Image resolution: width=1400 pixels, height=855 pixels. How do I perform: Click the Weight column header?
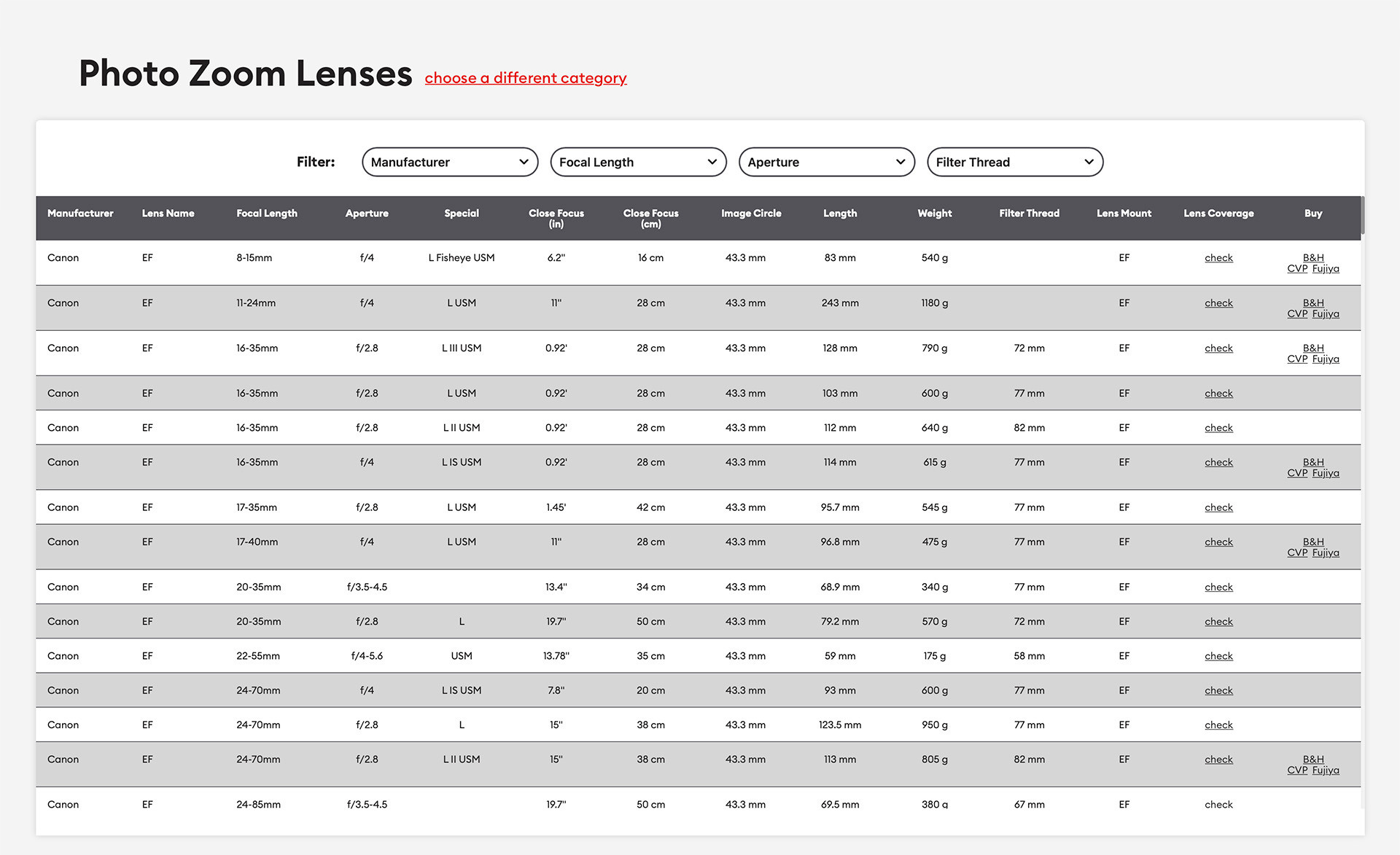934,214
